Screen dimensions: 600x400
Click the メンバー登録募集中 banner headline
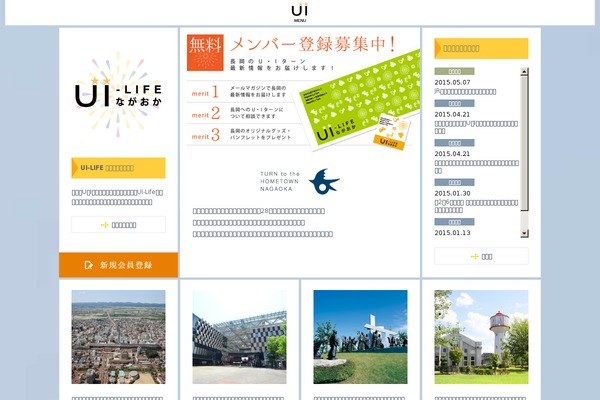[313, 44]
